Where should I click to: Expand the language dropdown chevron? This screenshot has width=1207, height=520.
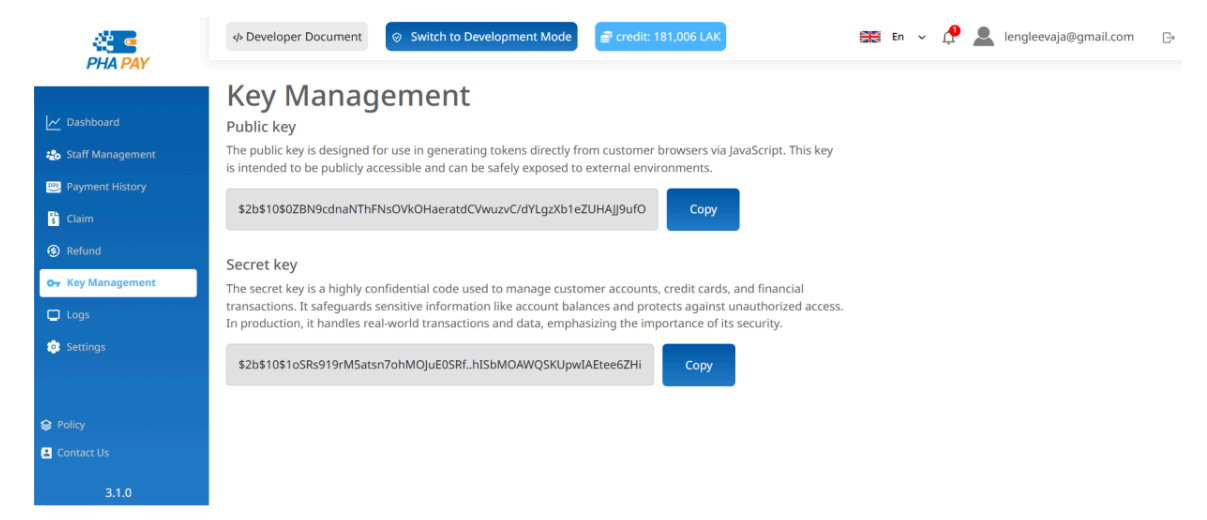(x=922, y=37)
